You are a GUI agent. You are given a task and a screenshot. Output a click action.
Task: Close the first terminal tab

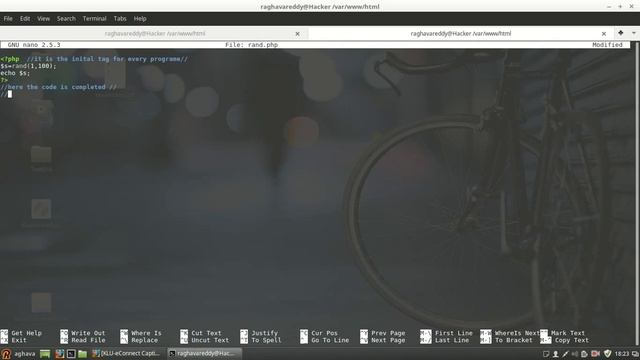point(298,34)
